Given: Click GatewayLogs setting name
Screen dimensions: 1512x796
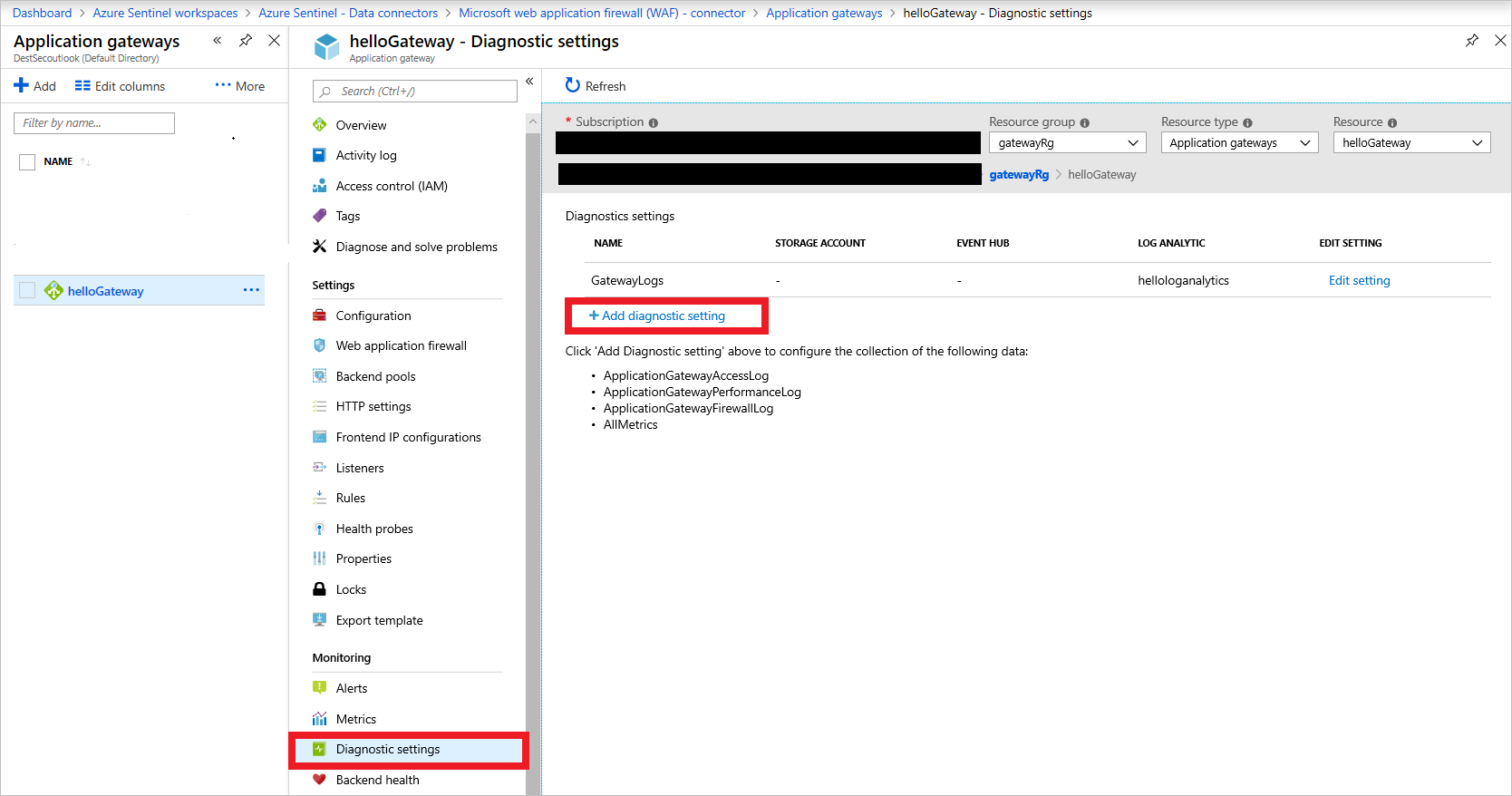Looking at the screenshot, I should click(x=627, y=280).
